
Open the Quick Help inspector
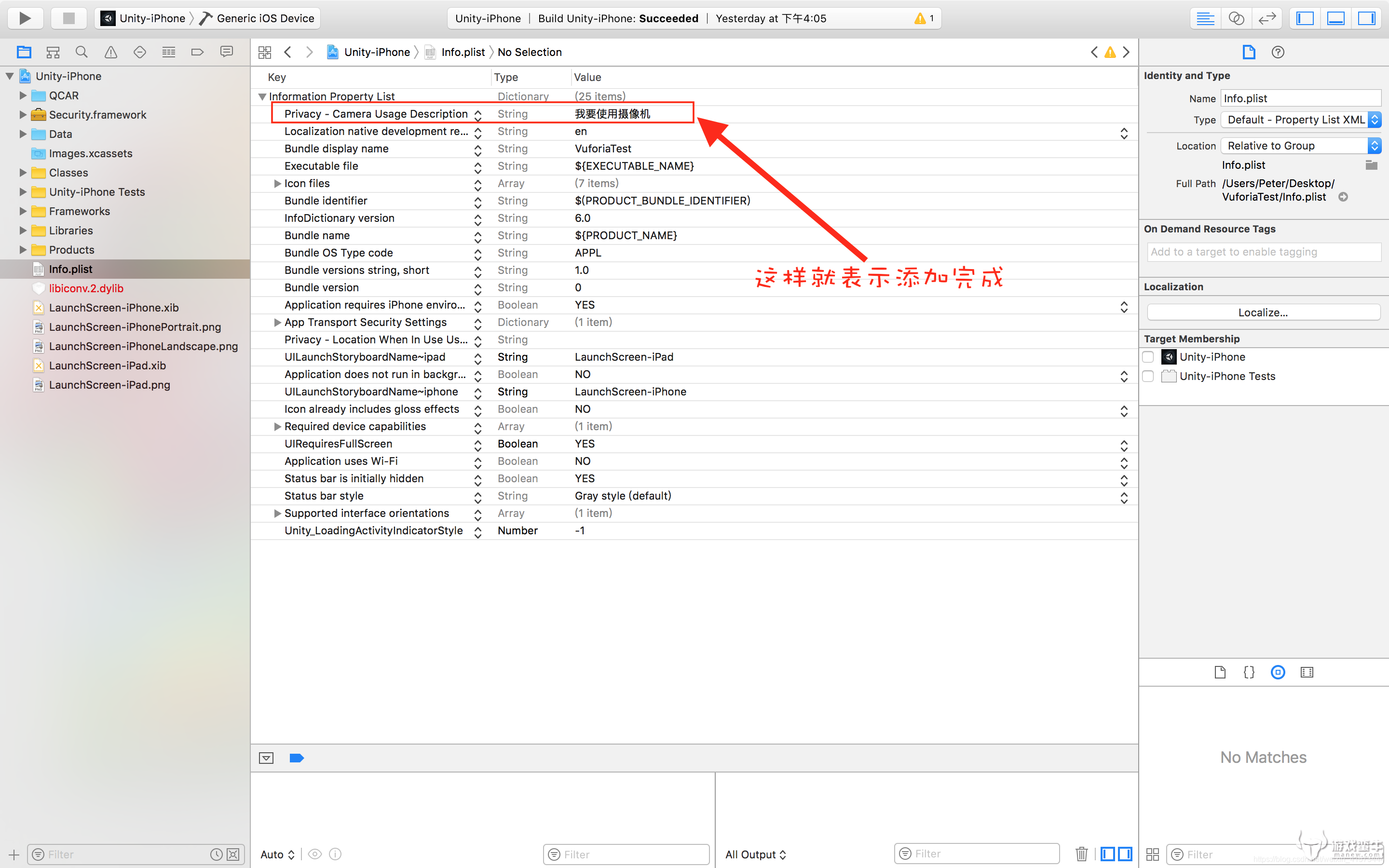pos(1278,52)
